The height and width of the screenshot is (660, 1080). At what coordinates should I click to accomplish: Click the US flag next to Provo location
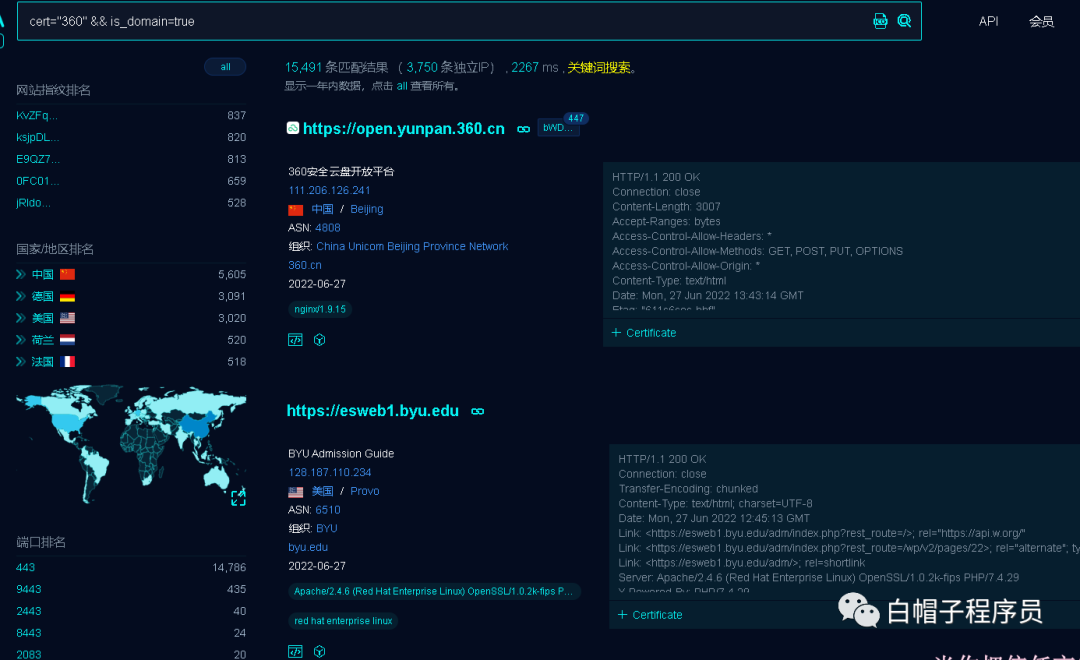[x=295, y=491]
